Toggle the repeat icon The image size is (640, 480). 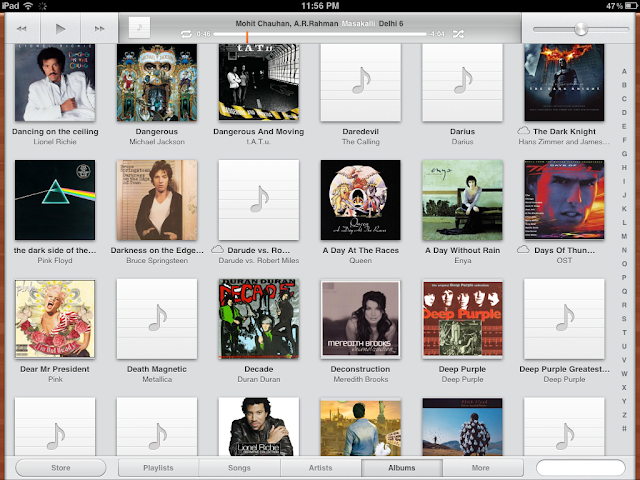[186, 34]
